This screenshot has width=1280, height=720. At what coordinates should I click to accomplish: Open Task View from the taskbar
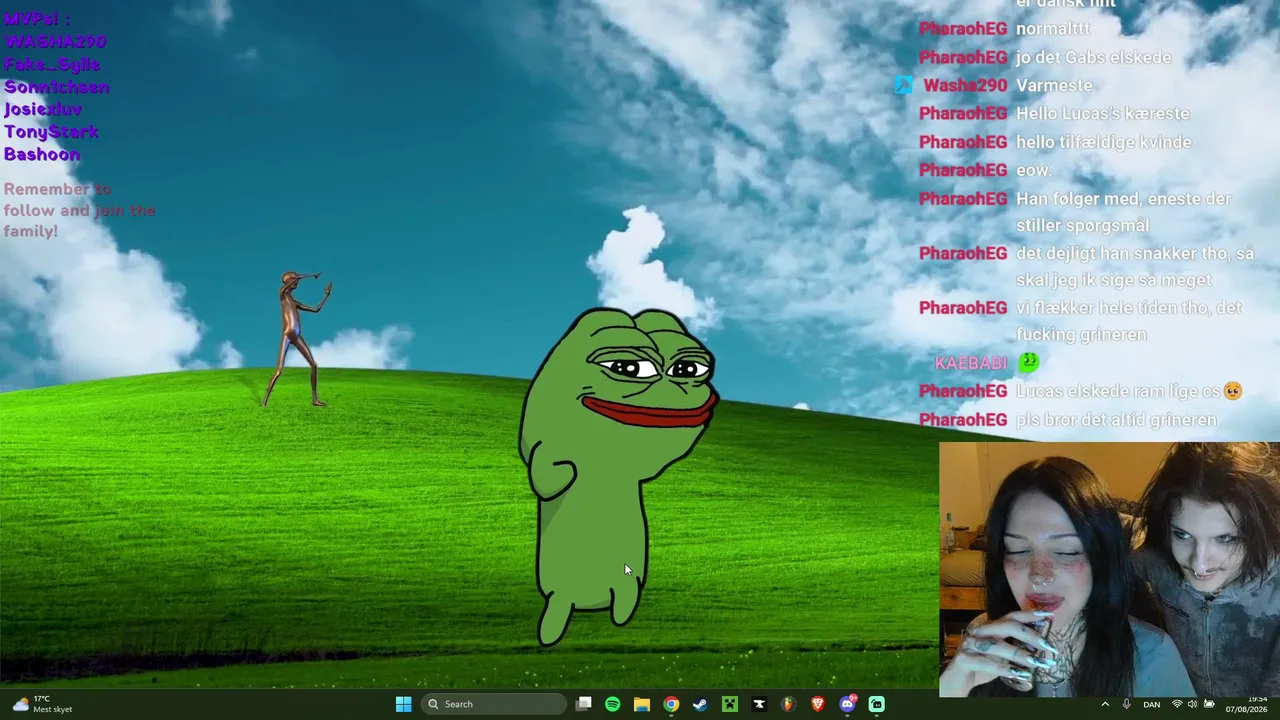point(584,704)
